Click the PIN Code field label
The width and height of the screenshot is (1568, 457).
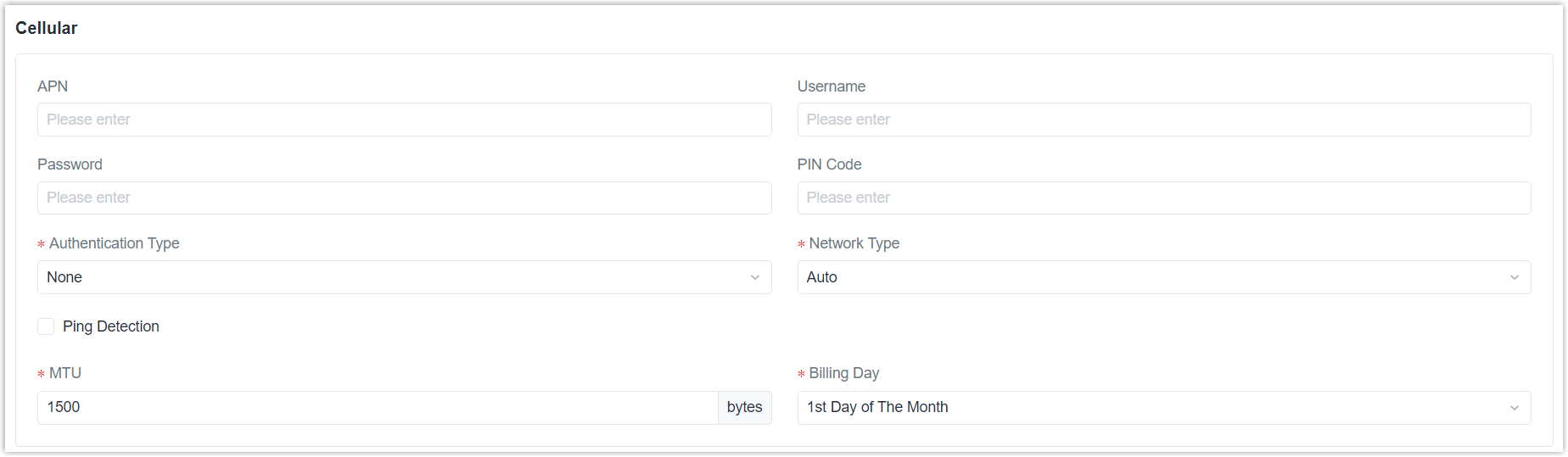click(x=829, y=164)
